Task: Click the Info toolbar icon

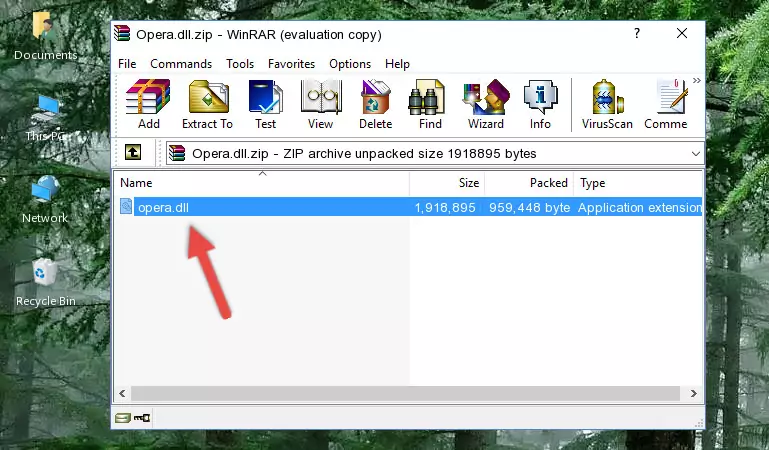Action: [540, 104]
